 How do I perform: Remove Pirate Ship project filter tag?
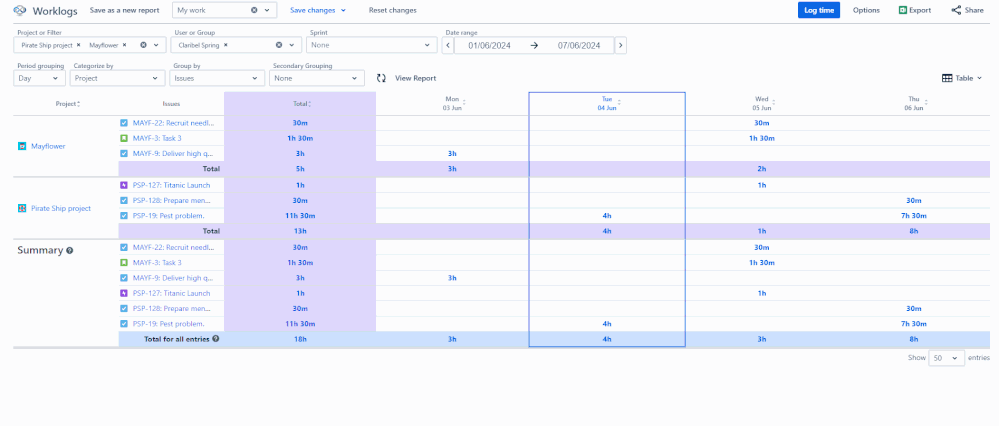(x=78, y=45)
